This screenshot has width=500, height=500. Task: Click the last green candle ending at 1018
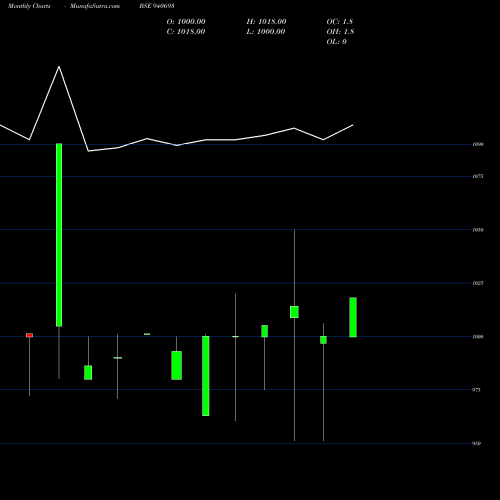(353, 317)
